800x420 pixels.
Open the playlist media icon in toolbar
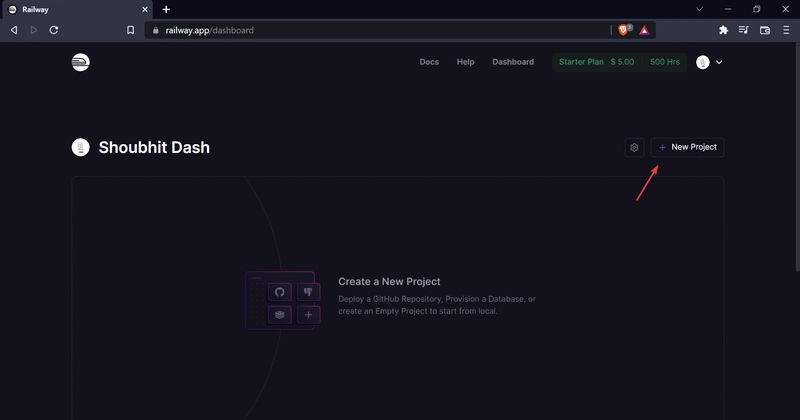(x=743, y=30)
